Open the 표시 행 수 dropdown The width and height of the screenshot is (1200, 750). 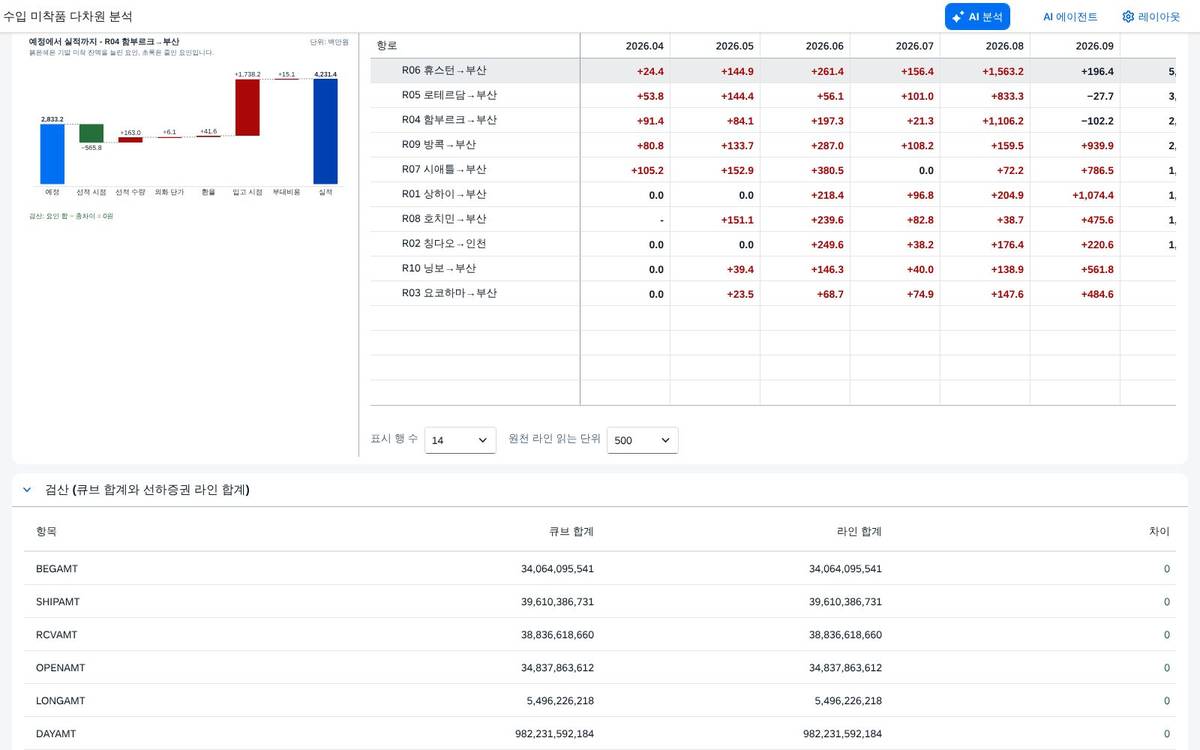[x=460, y=440]
